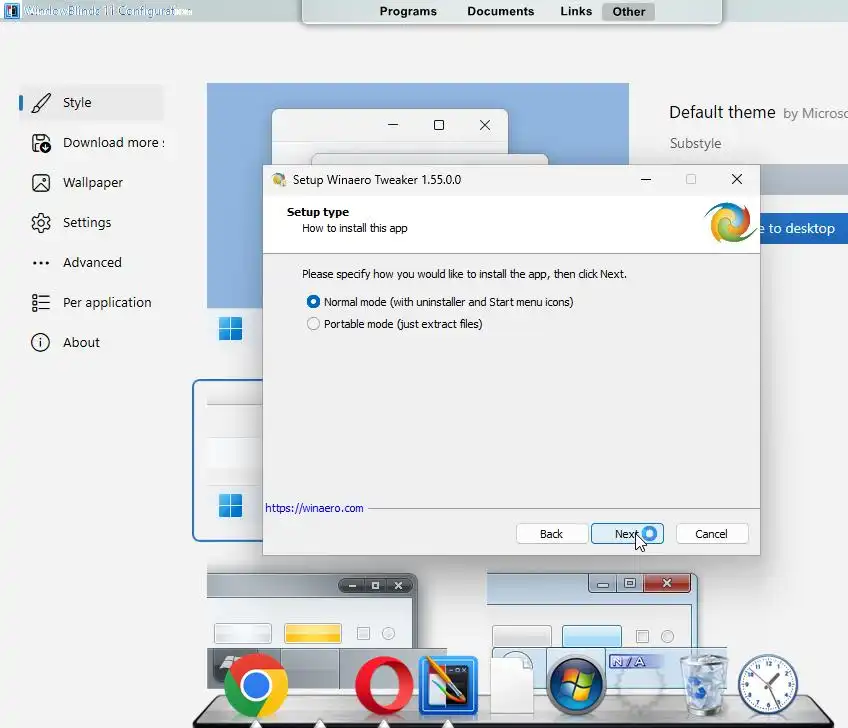Click the Windows orb dock icon
This screenshot has width=848, height=728.
point(575,685)
